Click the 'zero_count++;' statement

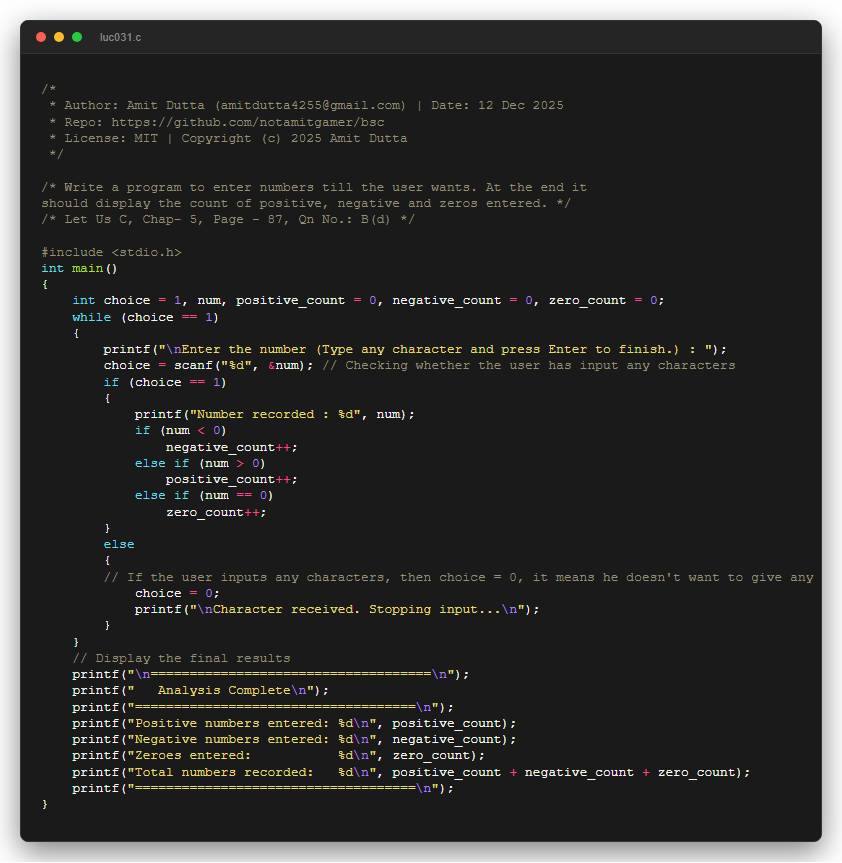tap(216, 512)
